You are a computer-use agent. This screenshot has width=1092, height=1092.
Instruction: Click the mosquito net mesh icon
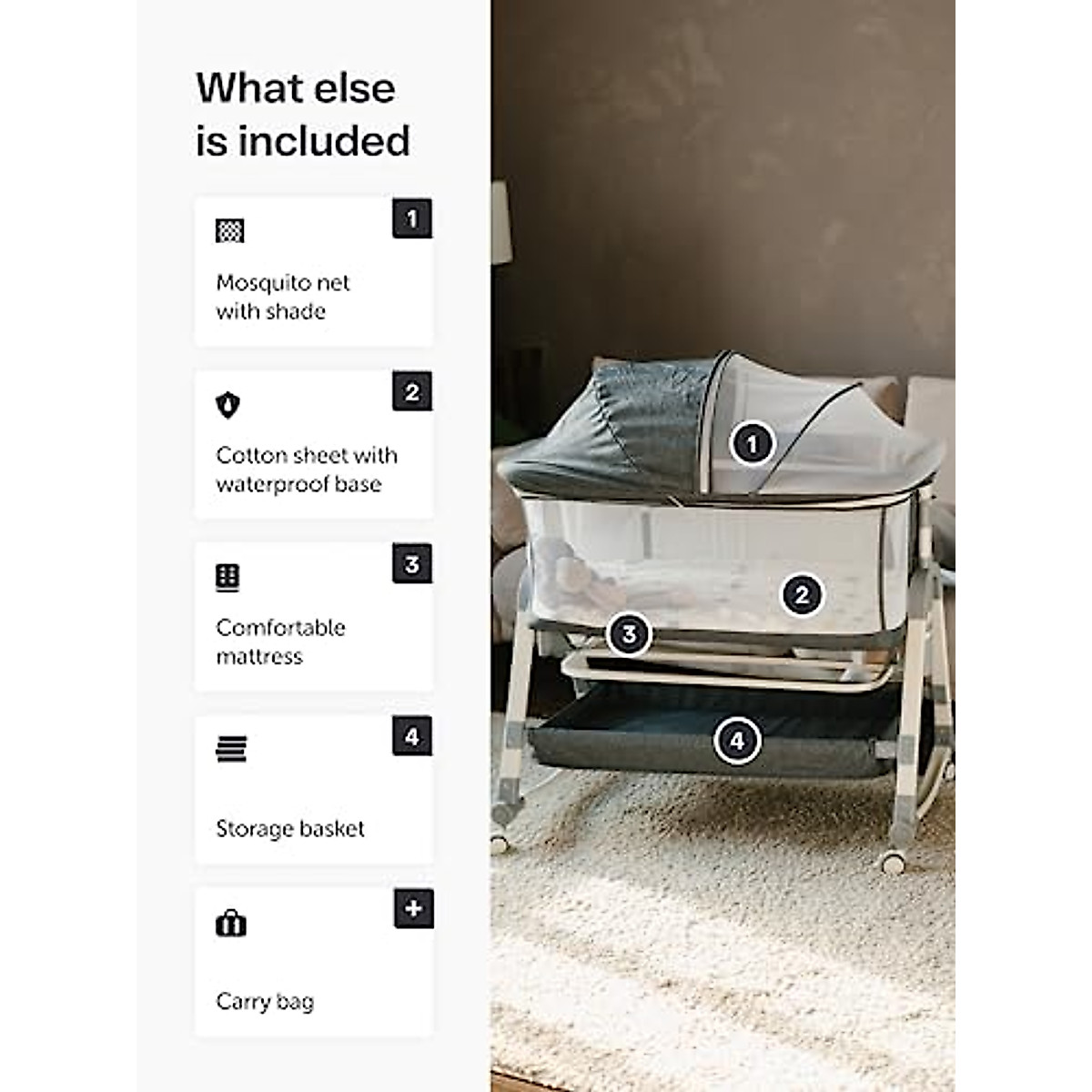point(229,231)
